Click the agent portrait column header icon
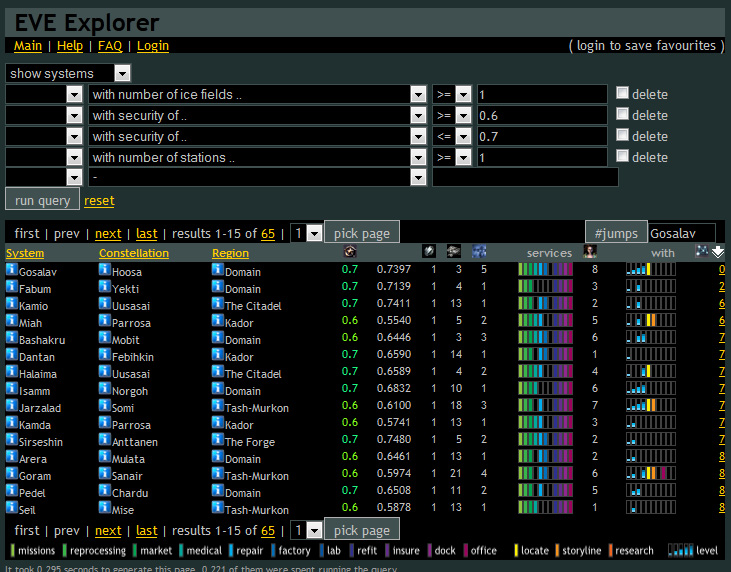Viewport: 731px width, 572px height. 590,252
